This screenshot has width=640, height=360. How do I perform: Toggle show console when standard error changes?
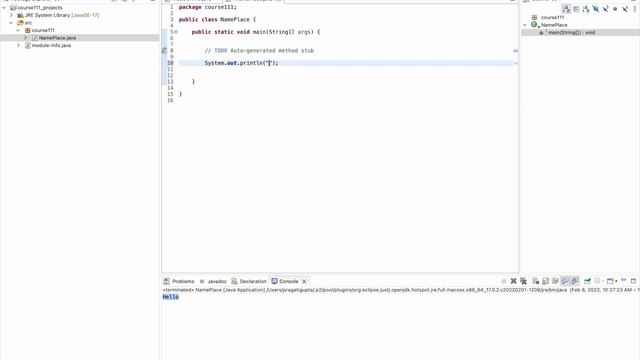coord(575,281)
